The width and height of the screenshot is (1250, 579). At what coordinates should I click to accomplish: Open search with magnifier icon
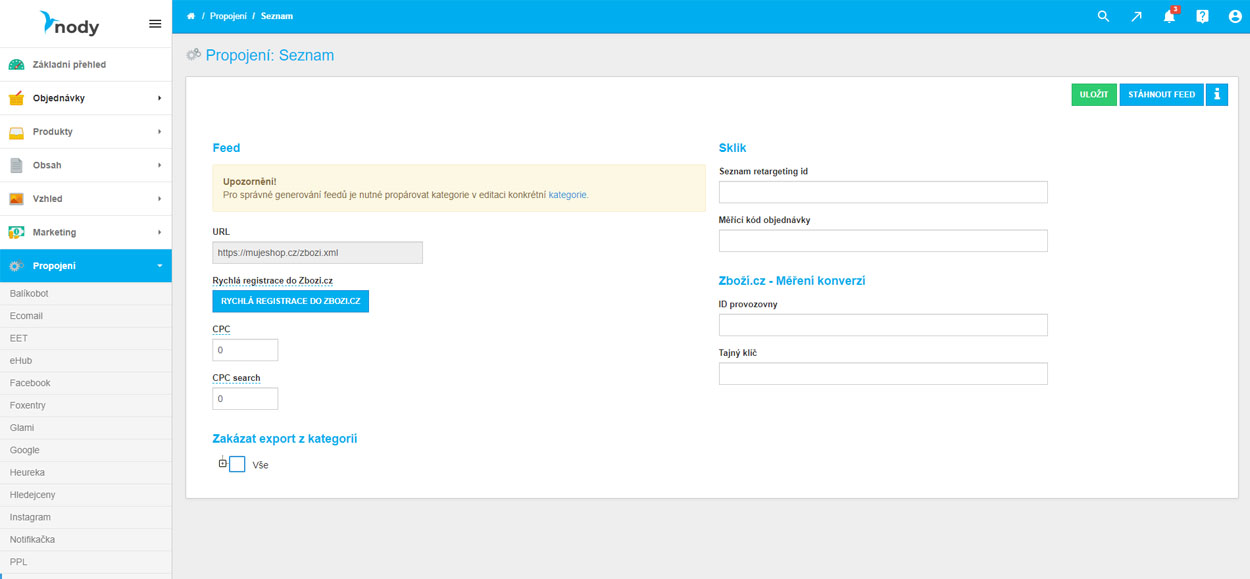coord(1103,16)
